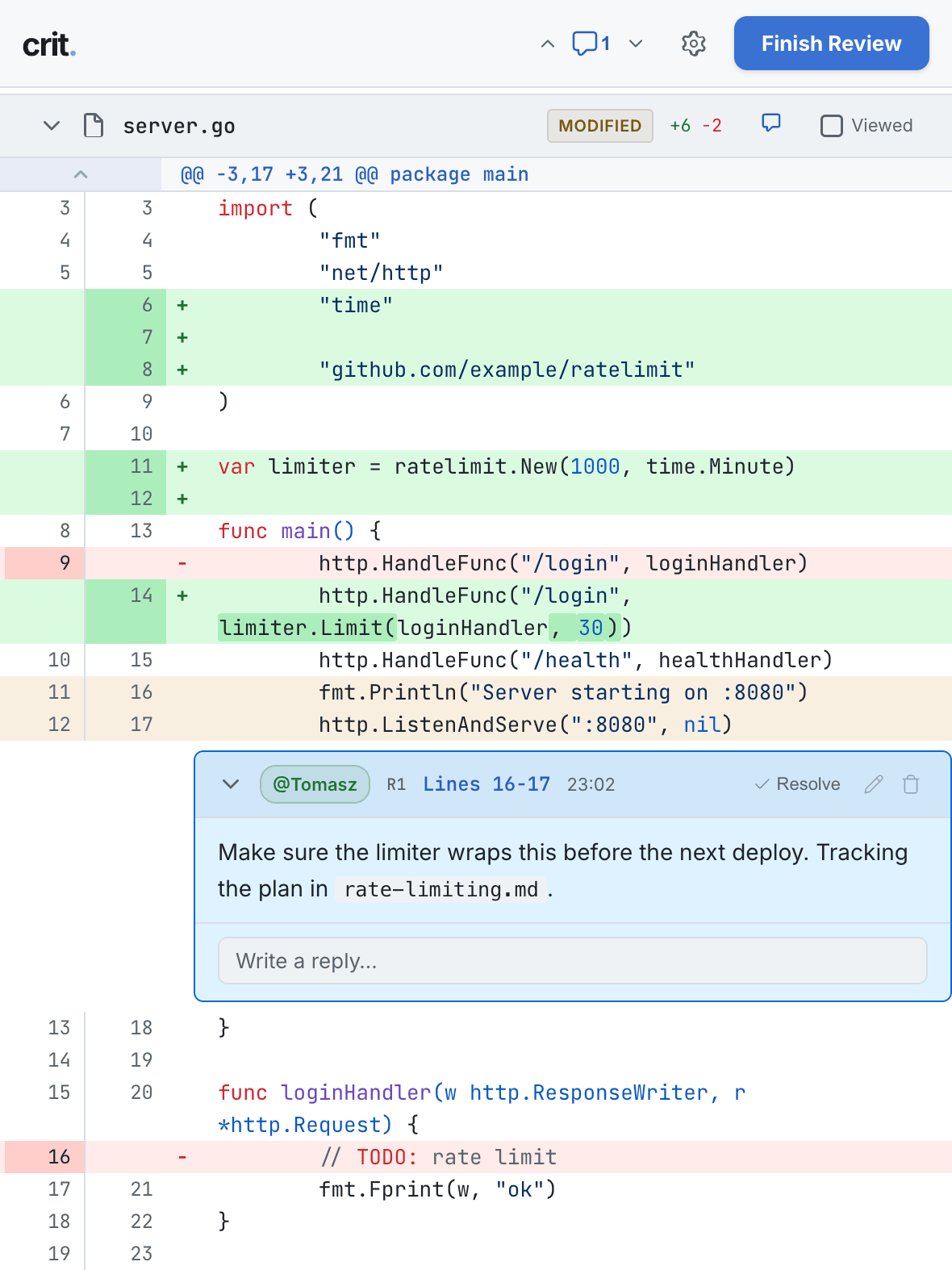Click healthHandler HandleFunc line
The width and height of the screenshot is (952, 1270).
click(575, 660)
